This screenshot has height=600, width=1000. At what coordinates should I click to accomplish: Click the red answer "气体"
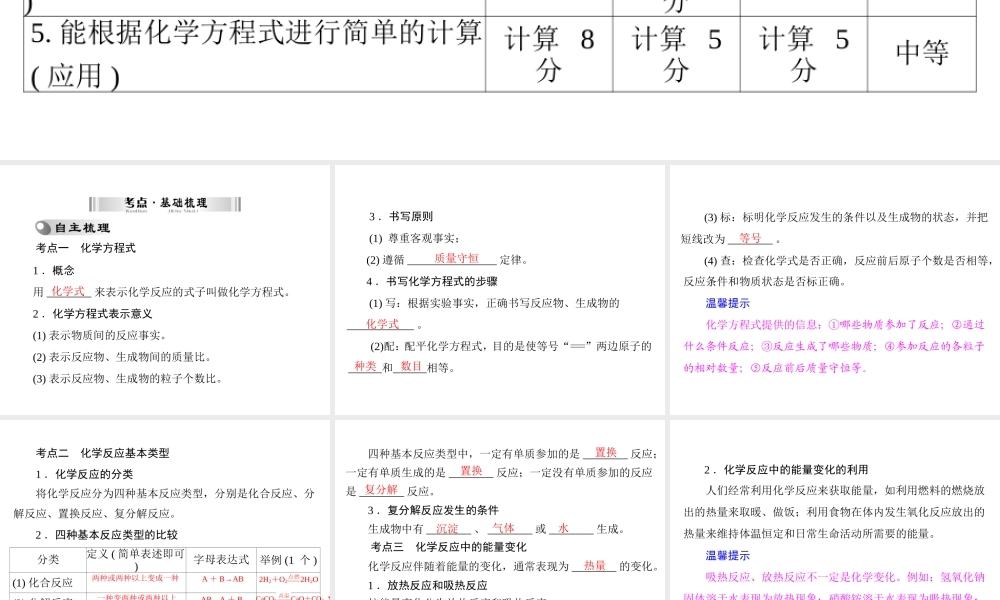[x=504, y=529]
